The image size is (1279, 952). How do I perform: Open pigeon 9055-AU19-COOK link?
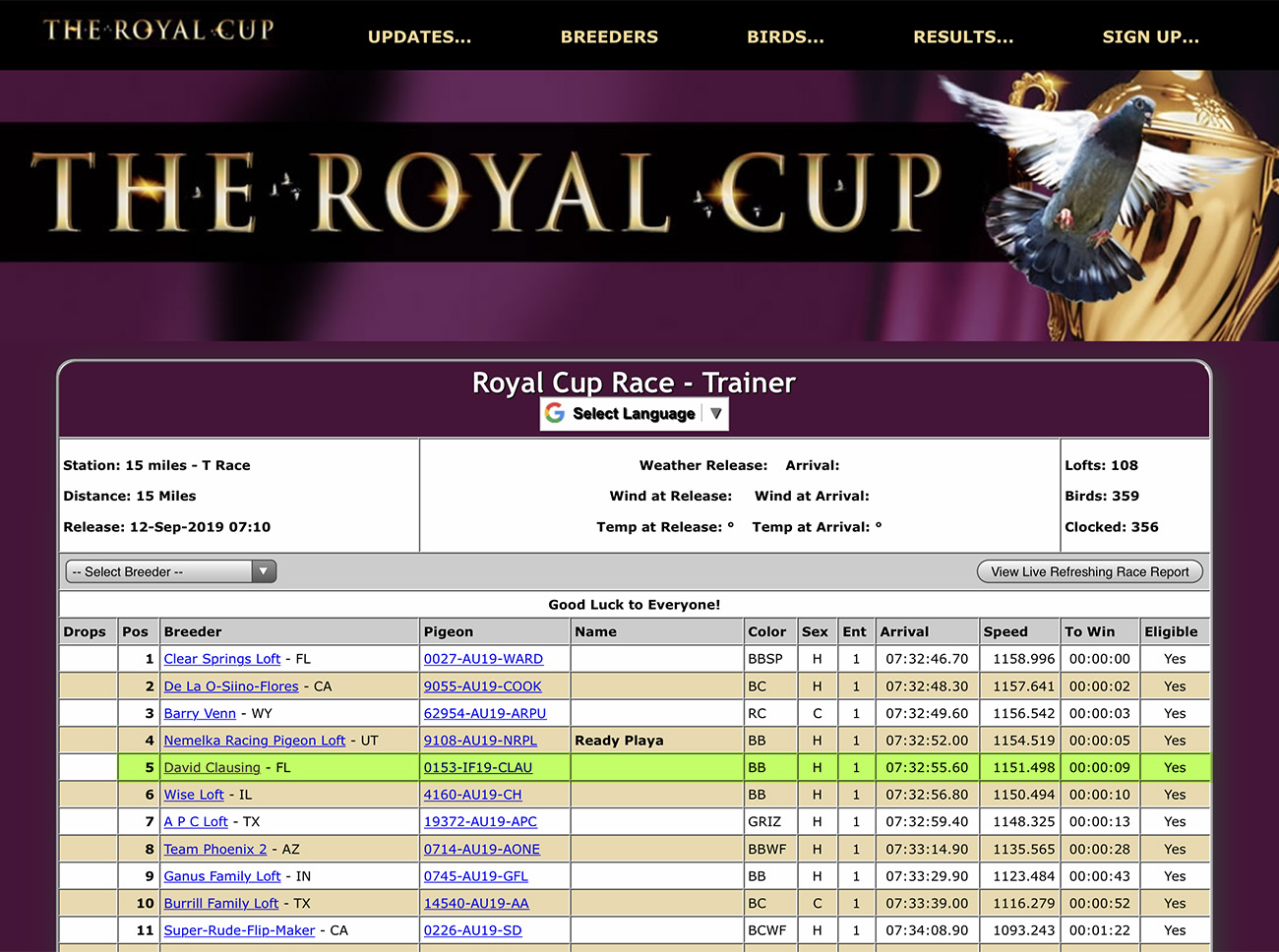(482, 686)
